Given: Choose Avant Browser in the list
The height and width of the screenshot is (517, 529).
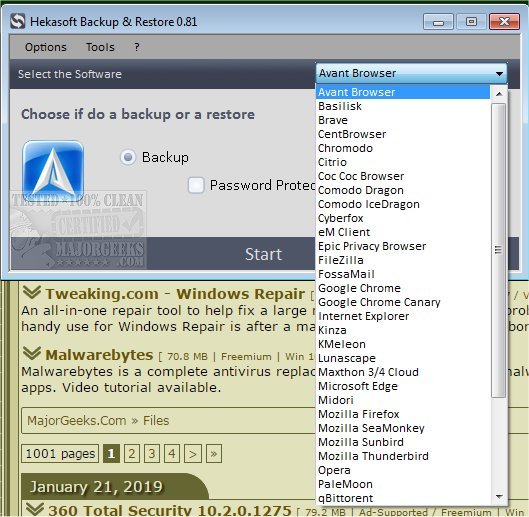Looking at the screenshot, I should [x=403, y=92].
